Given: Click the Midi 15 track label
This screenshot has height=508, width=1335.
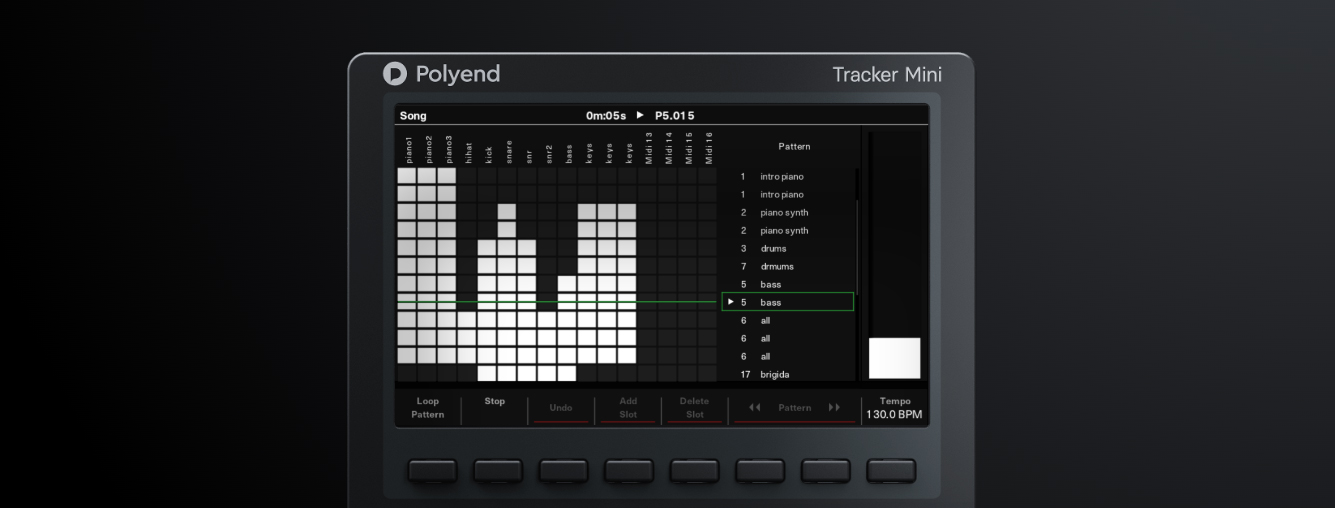Looking at the screenshot, I should pyautogui.click(x=688, y=148).
